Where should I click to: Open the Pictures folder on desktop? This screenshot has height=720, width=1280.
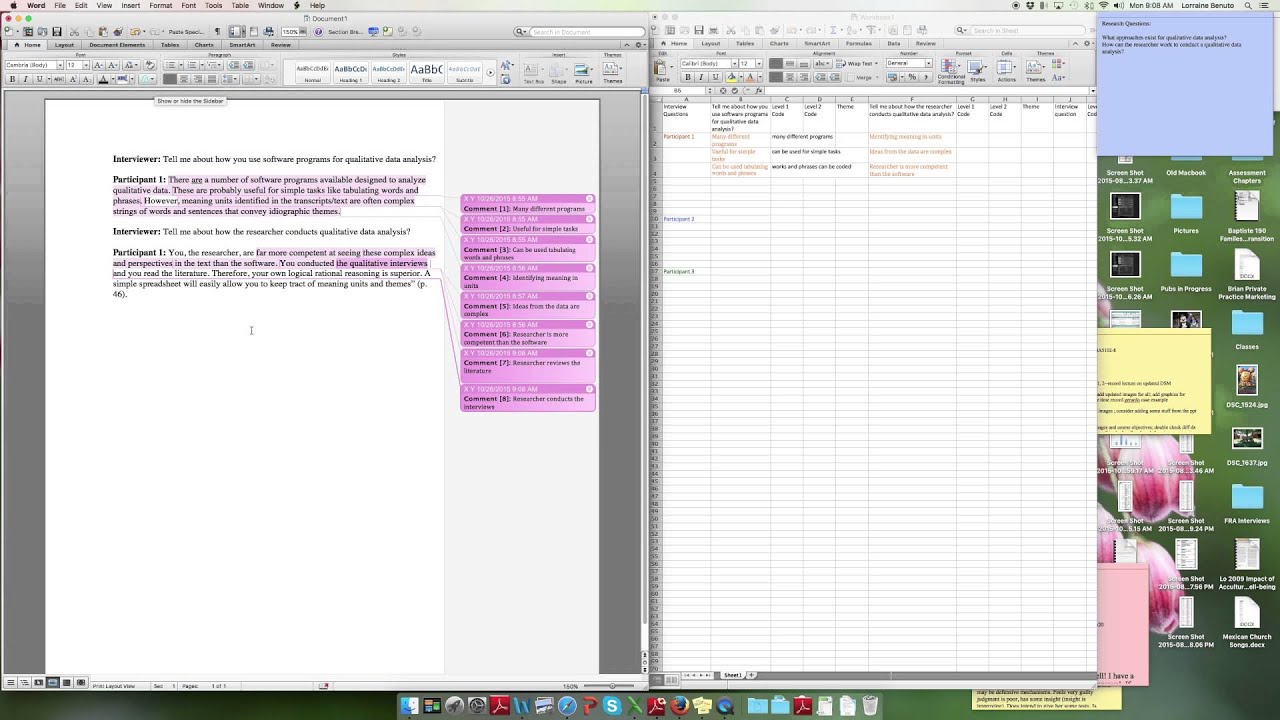coord(1186,213)
